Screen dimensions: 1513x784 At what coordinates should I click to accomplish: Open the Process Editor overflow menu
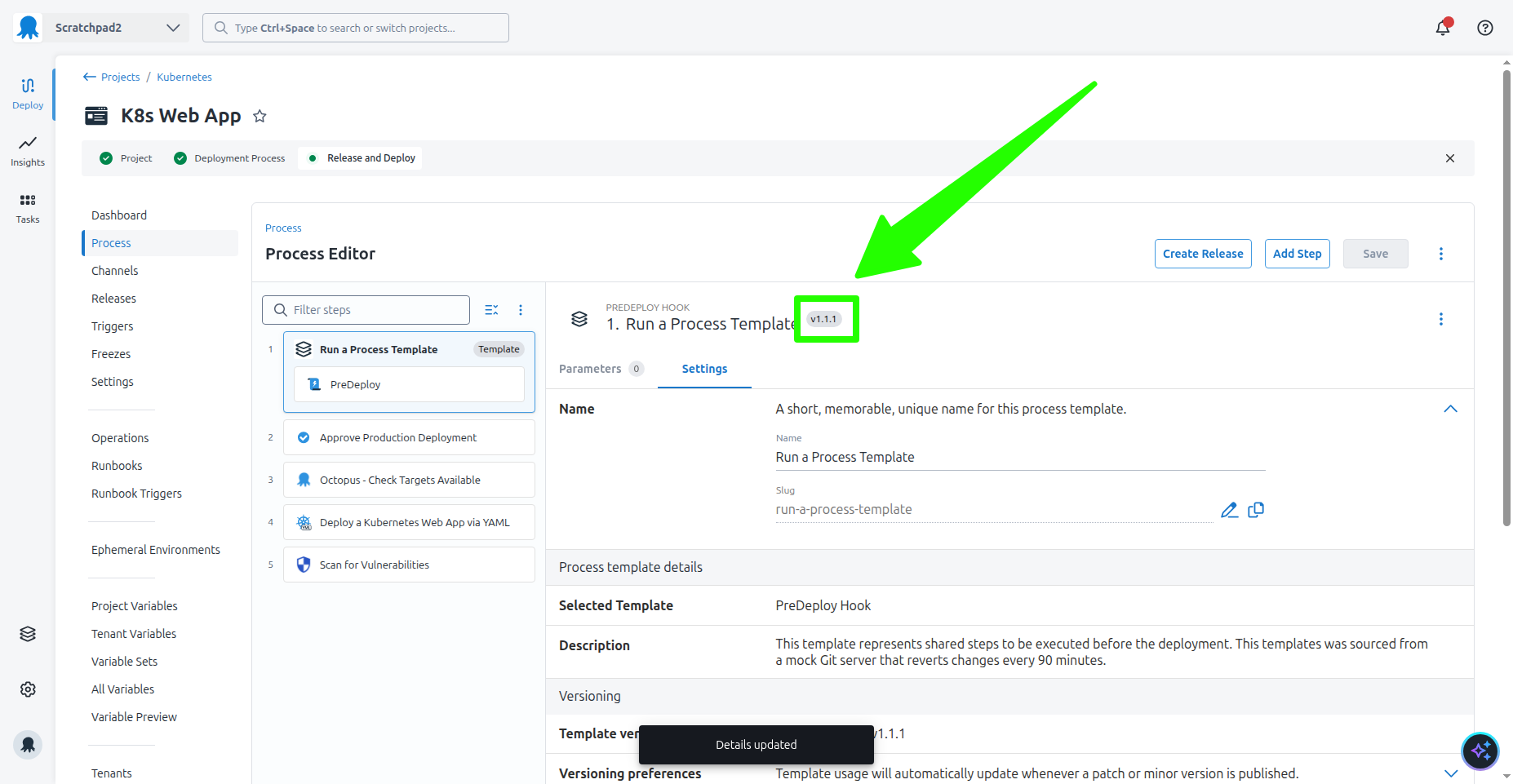point(1440,254)
